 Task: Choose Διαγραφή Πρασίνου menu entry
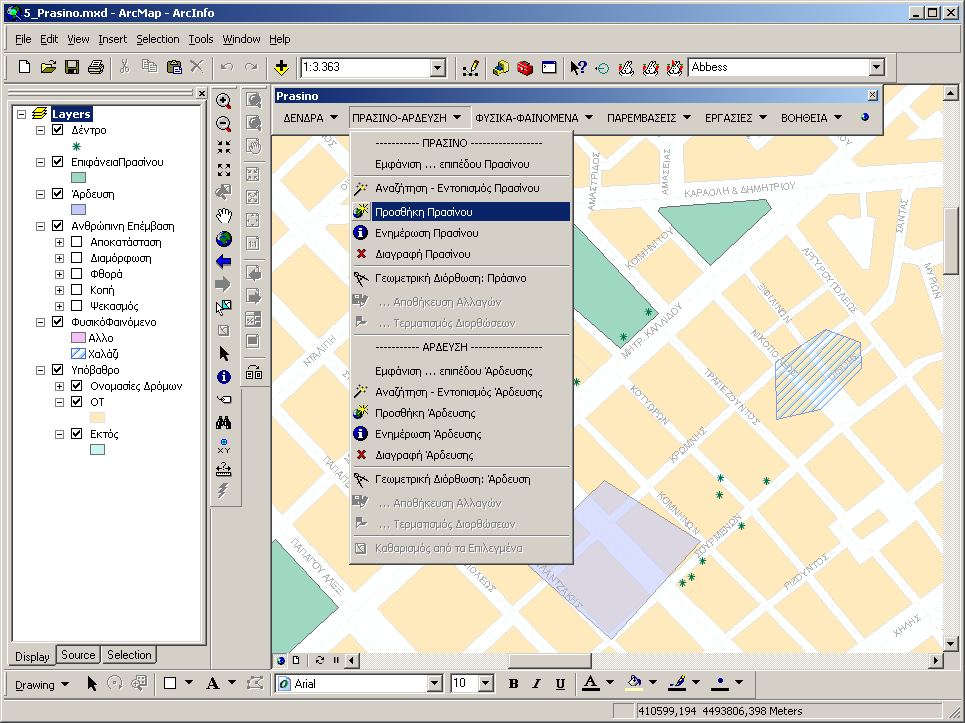click(461, 254)
